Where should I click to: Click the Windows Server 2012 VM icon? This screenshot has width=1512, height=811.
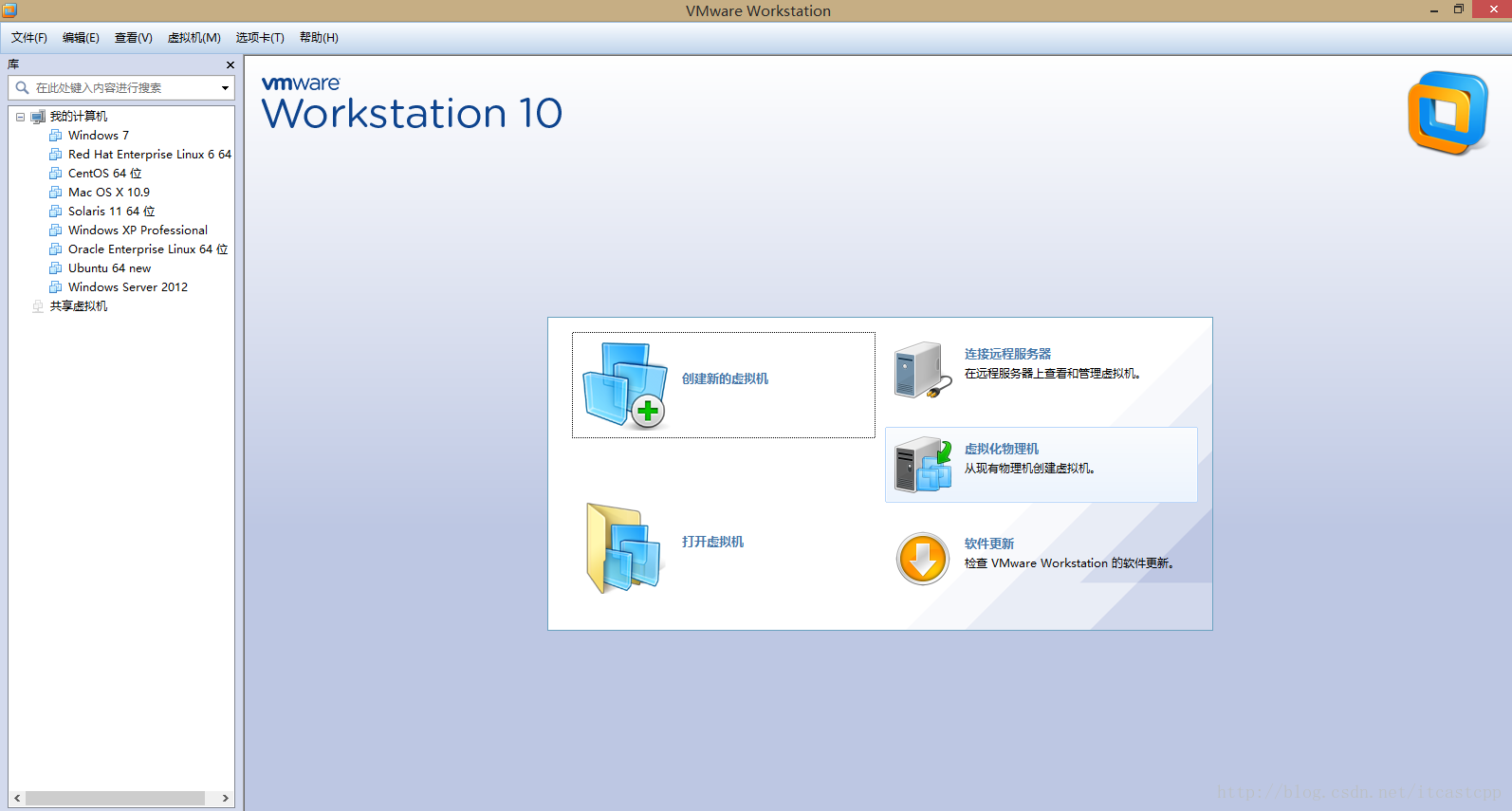tap(56, 286)
